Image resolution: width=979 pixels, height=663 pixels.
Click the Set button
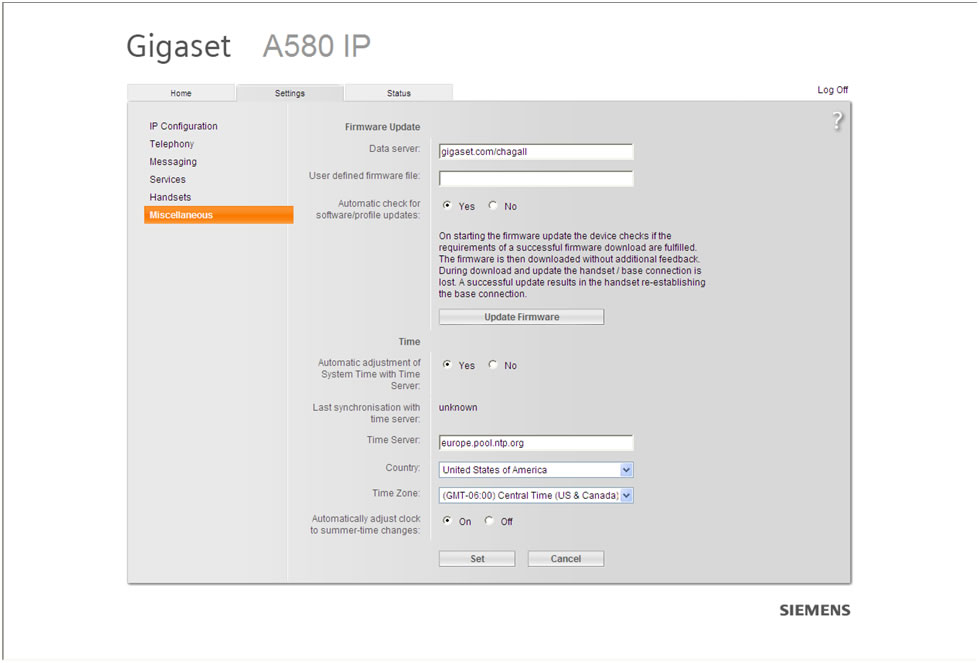477,559
